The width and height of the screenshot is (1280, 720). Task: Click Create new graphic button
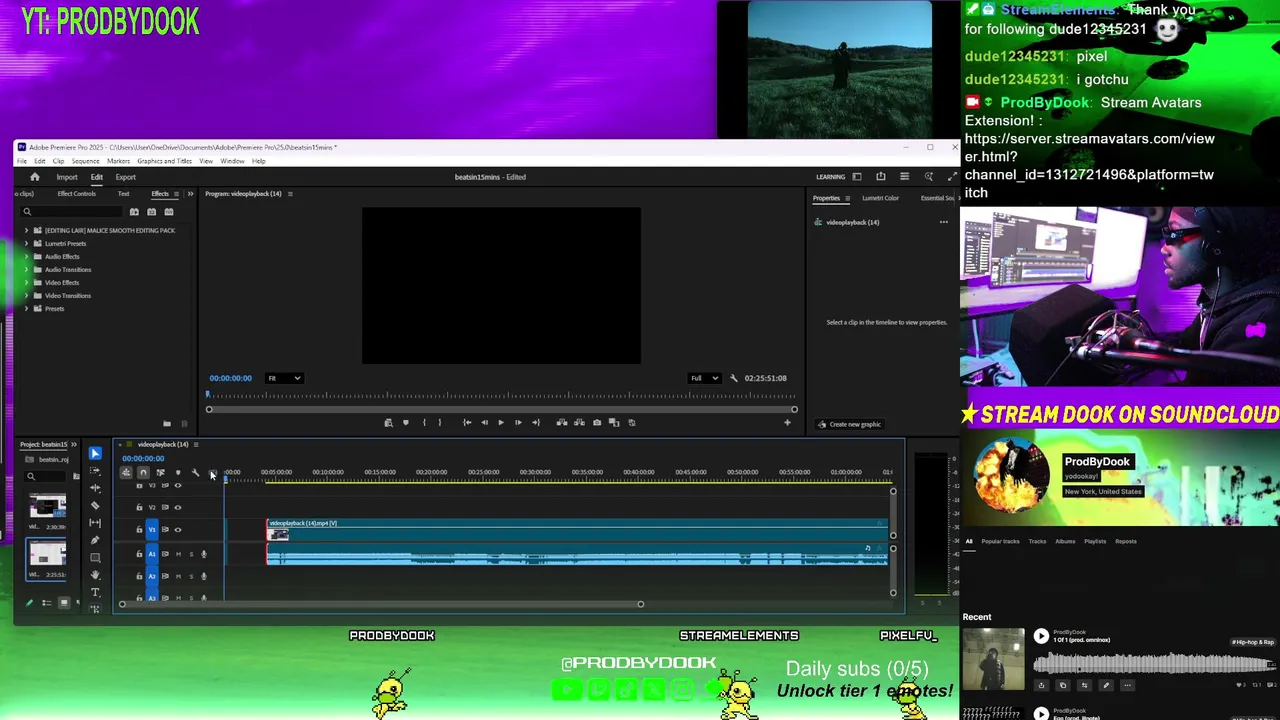(849, 424)
